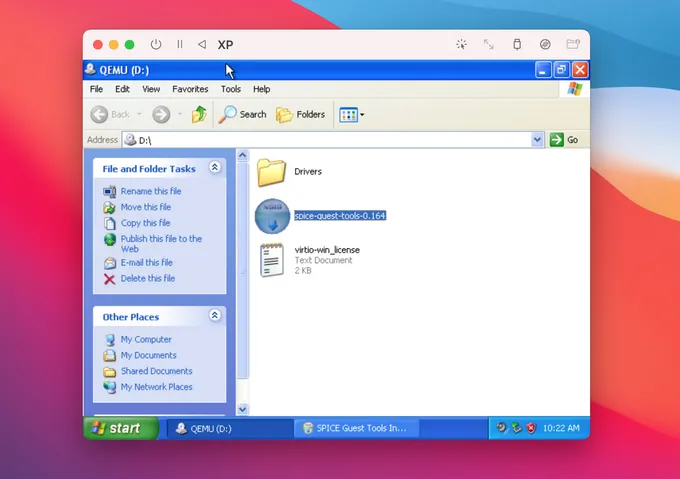The image size is (680, 479).
Task: Click the resize display arrows icon
Action: tap(489, 44)
